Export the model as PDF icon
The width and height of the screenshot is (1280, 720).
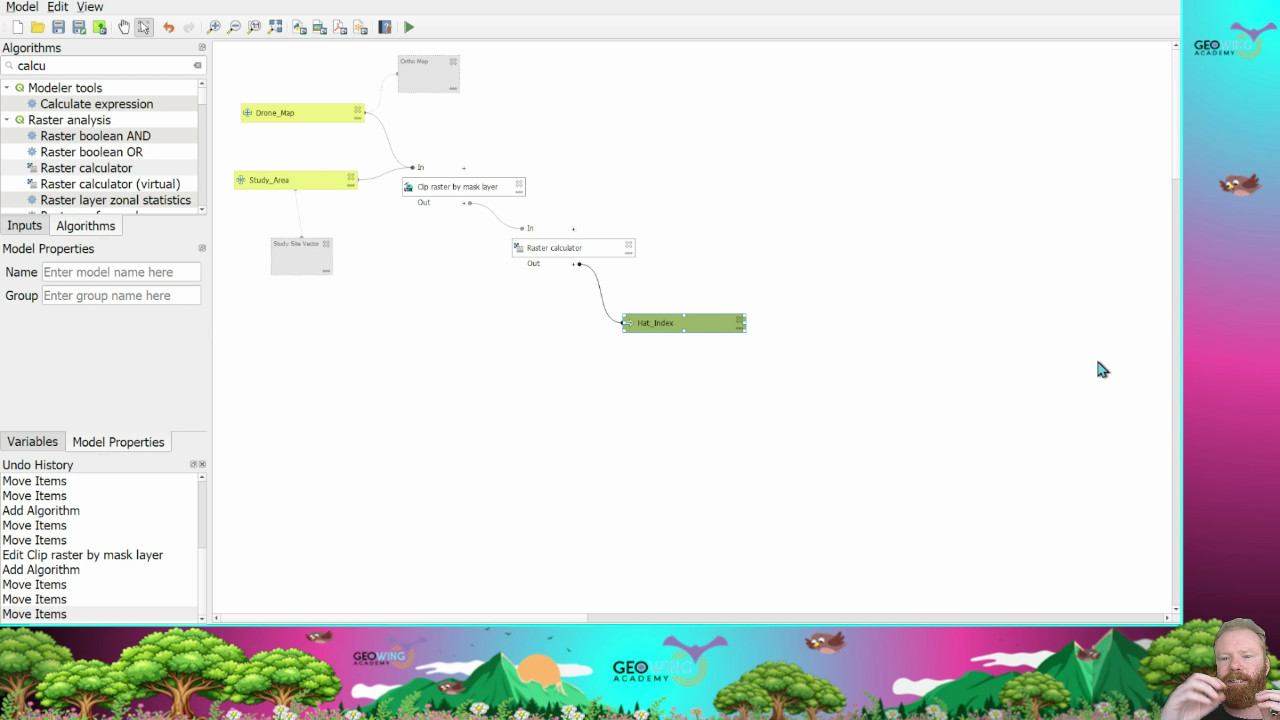click(340, 27)
